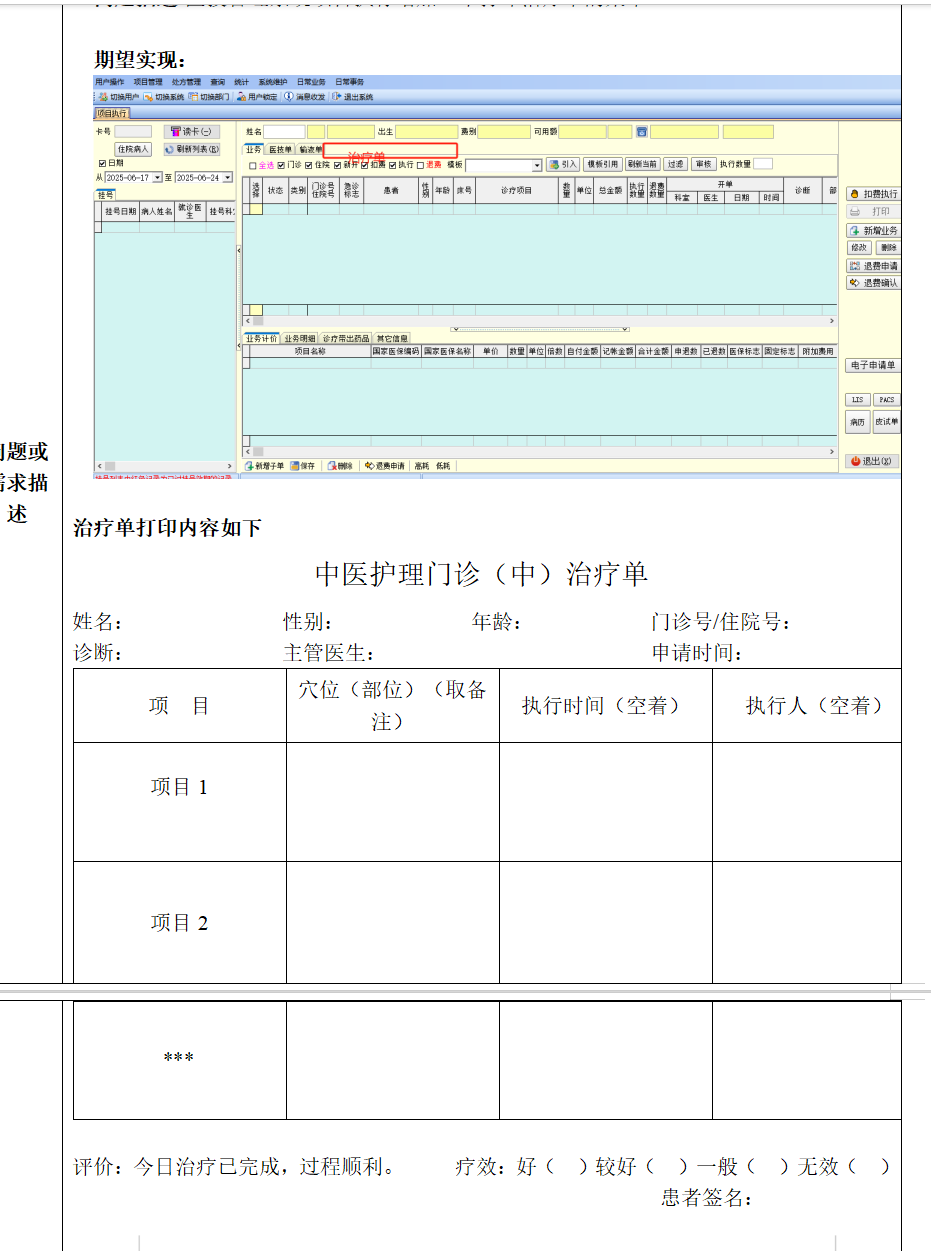
Task: Click the 新增业务 button
Action: (x=873, y=230)
